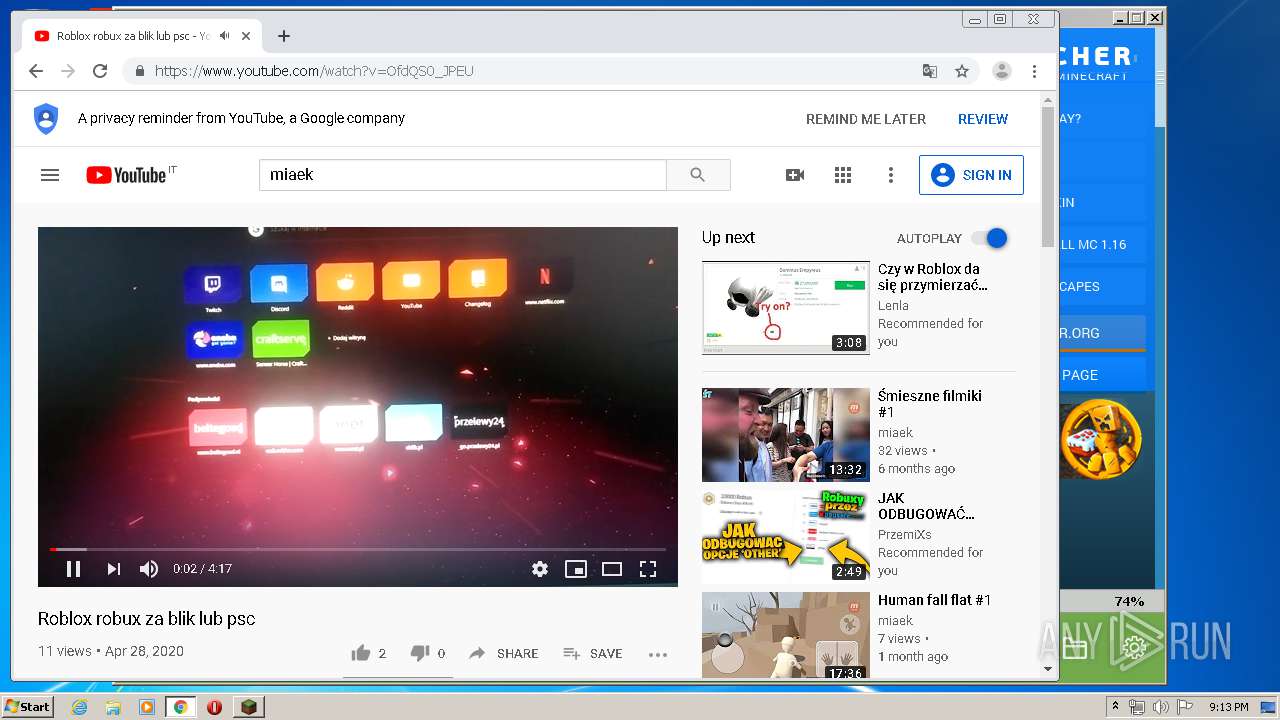Click REMIND ME LATER on privacy reminder
This screenshot has height=720, width=1280.
tap(866, 119)
